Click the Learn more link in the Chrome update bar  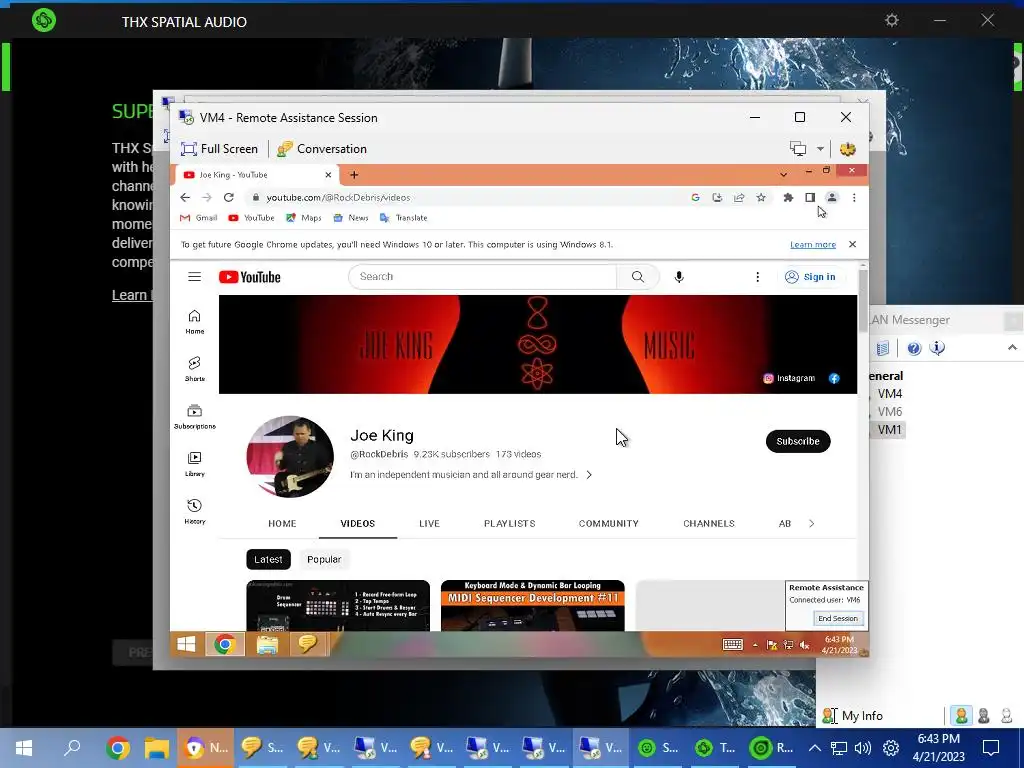coord(813,244)
